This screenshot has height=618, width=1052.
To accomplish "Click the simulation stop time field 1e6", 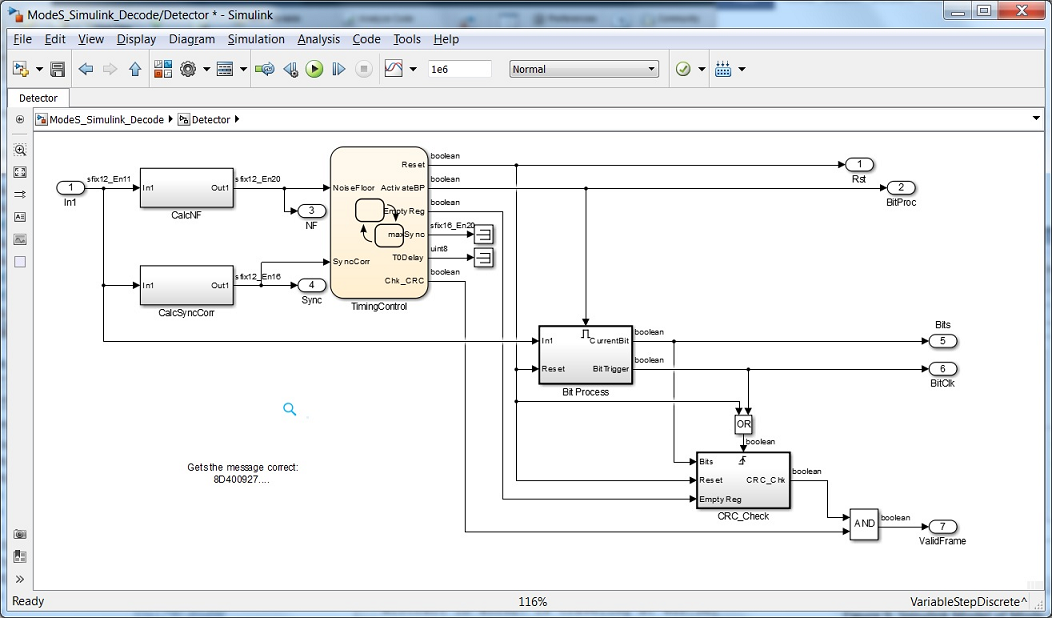I will [x=460, y=69].
